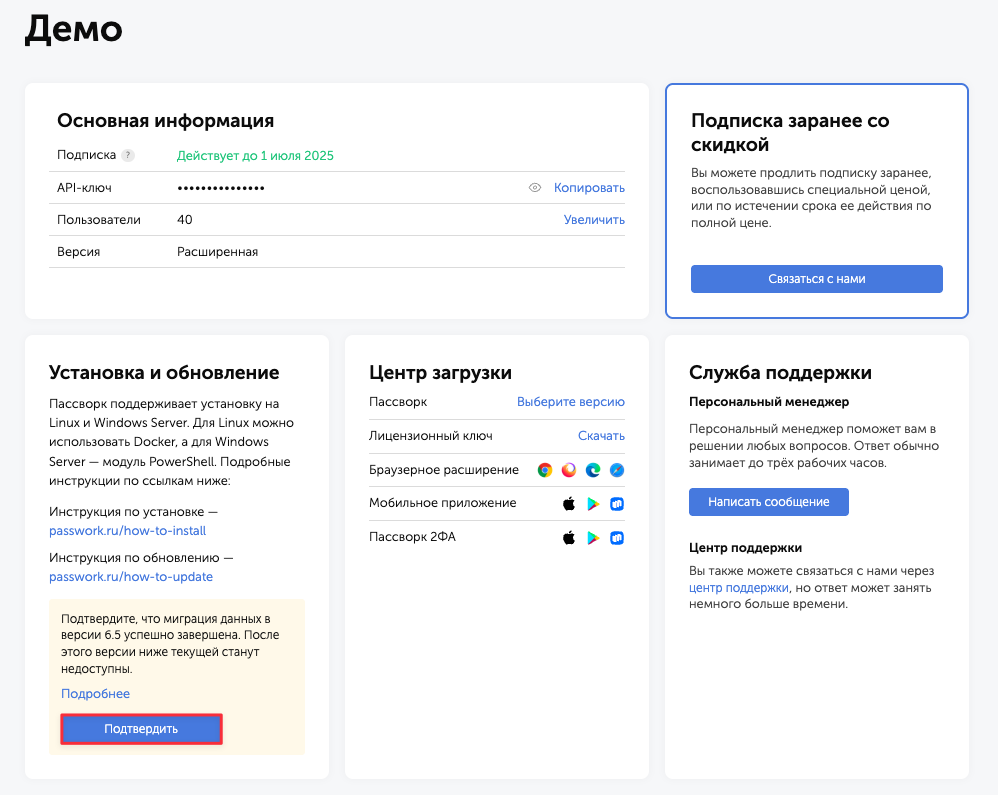
Task: Download license key via Скачать
Action: click(x=601, y=436)
